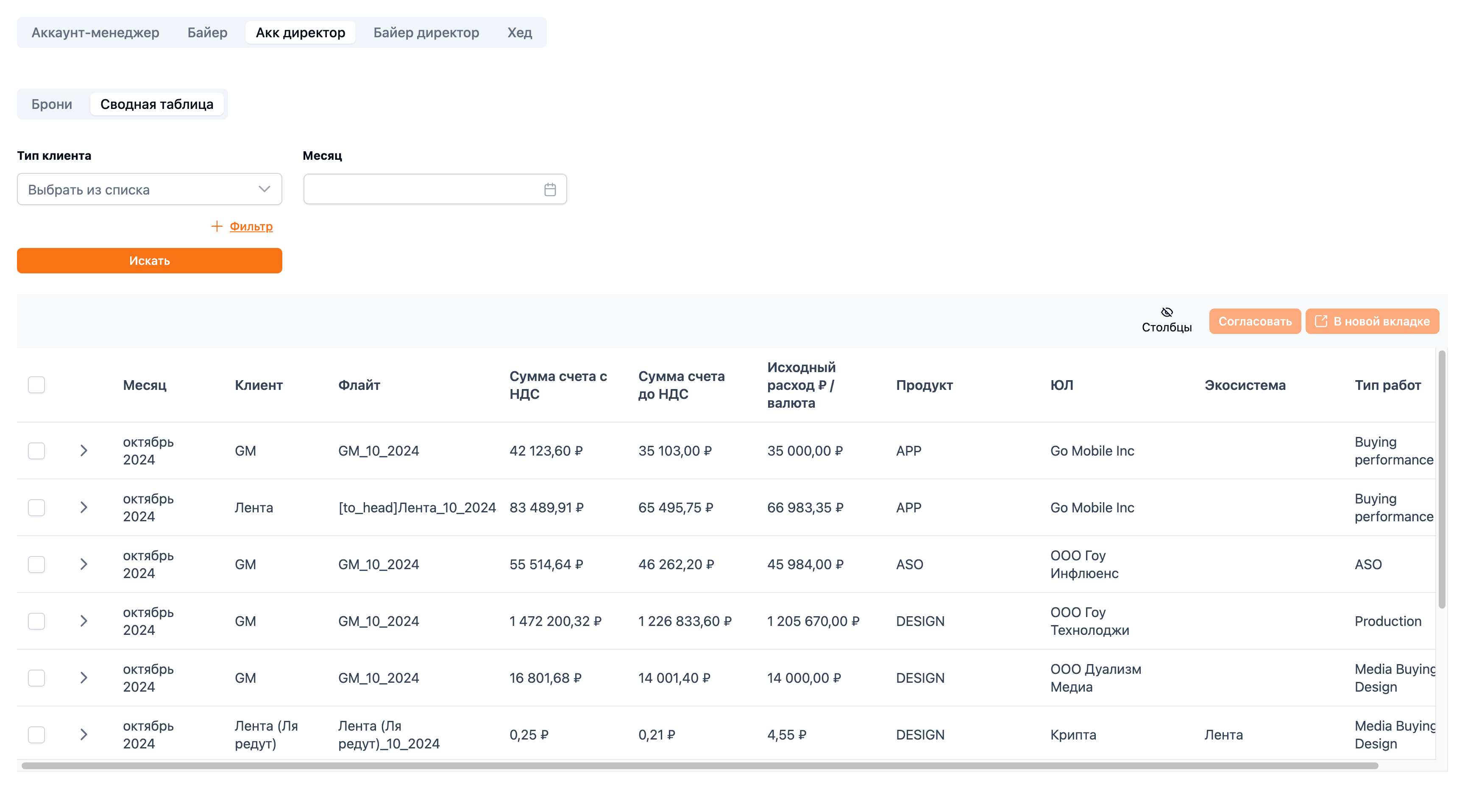
Task: Click external-link icon on В новой вкладке
Action: [x=1320, y=321]
